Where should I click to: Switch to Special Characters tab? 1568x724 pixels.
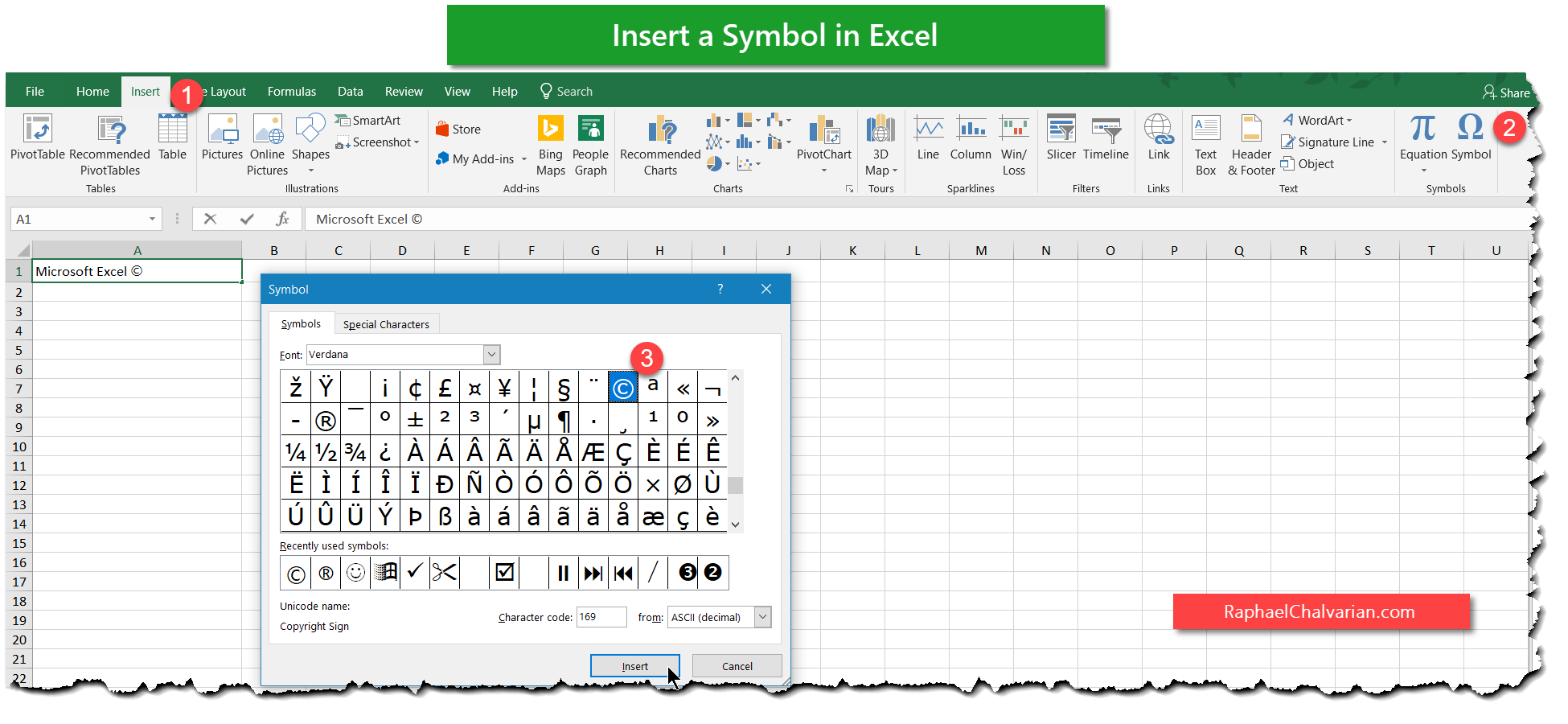(x=386, y=324)
